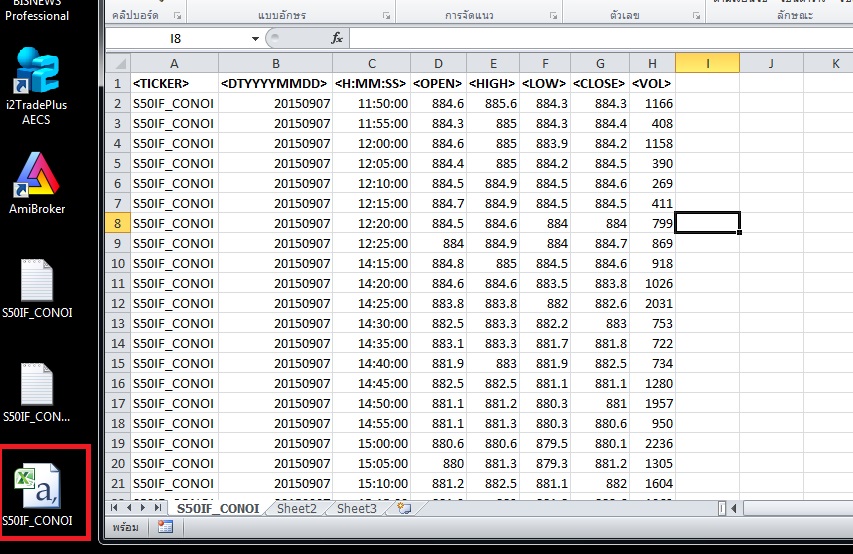Select column B header
The height and width of the screenshot is (554, 853).
tap(276, 63)
